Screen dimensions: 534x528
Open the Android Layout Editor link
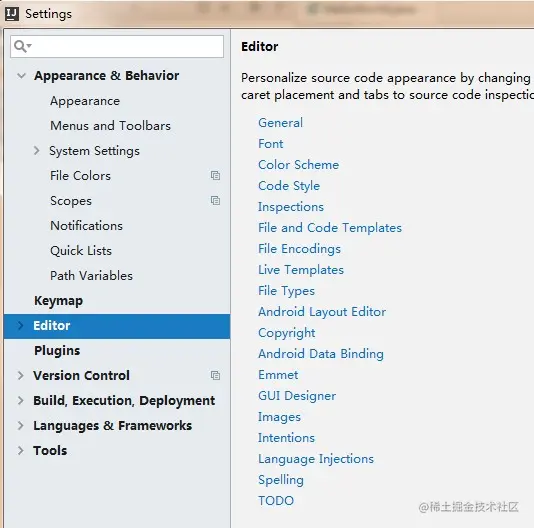click(322, 312)
